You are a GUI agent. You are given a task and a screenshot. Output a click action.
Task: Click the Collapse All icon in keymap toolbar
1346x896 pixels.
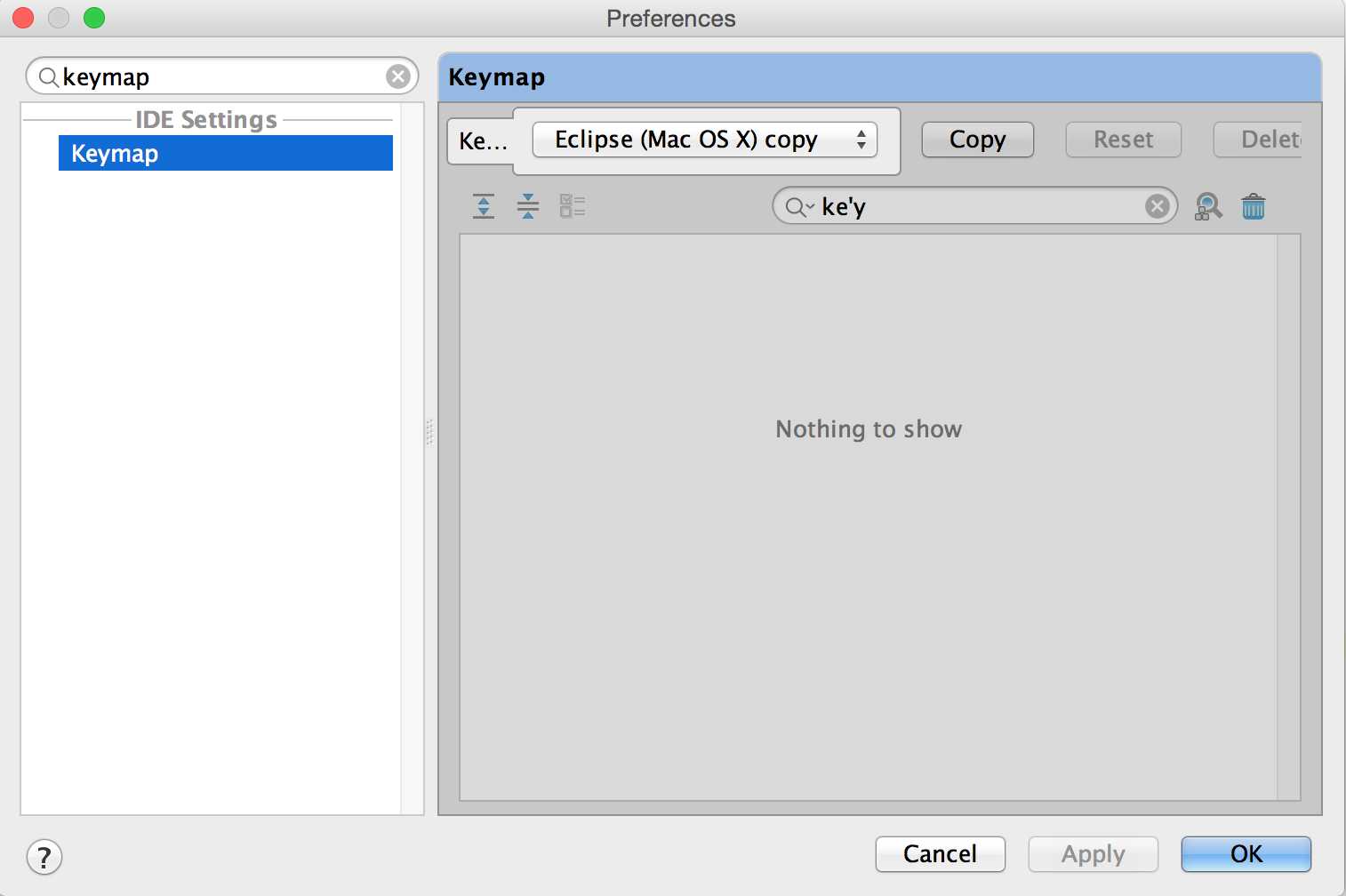[528, 206]
